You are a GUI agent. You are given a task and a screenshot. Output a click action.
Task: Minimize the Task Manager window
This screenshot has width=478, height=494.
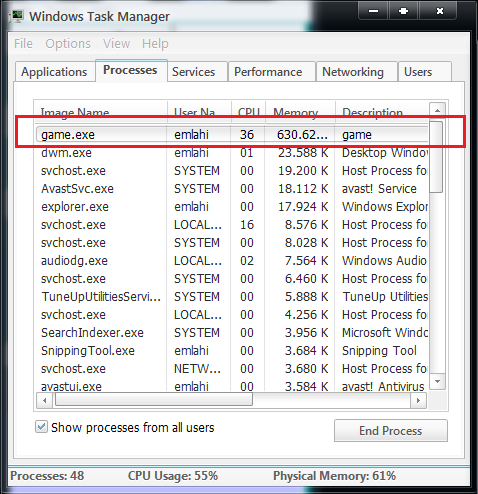[373, 11]
